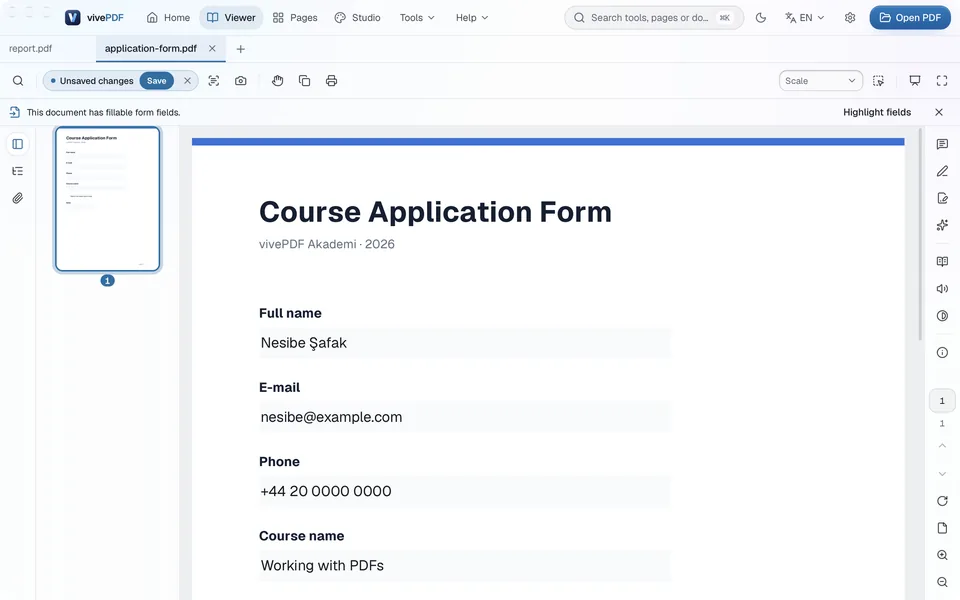Click the single page fit icon
The height and width of the screenshot is (600, 960).
(x=942, y=528)
